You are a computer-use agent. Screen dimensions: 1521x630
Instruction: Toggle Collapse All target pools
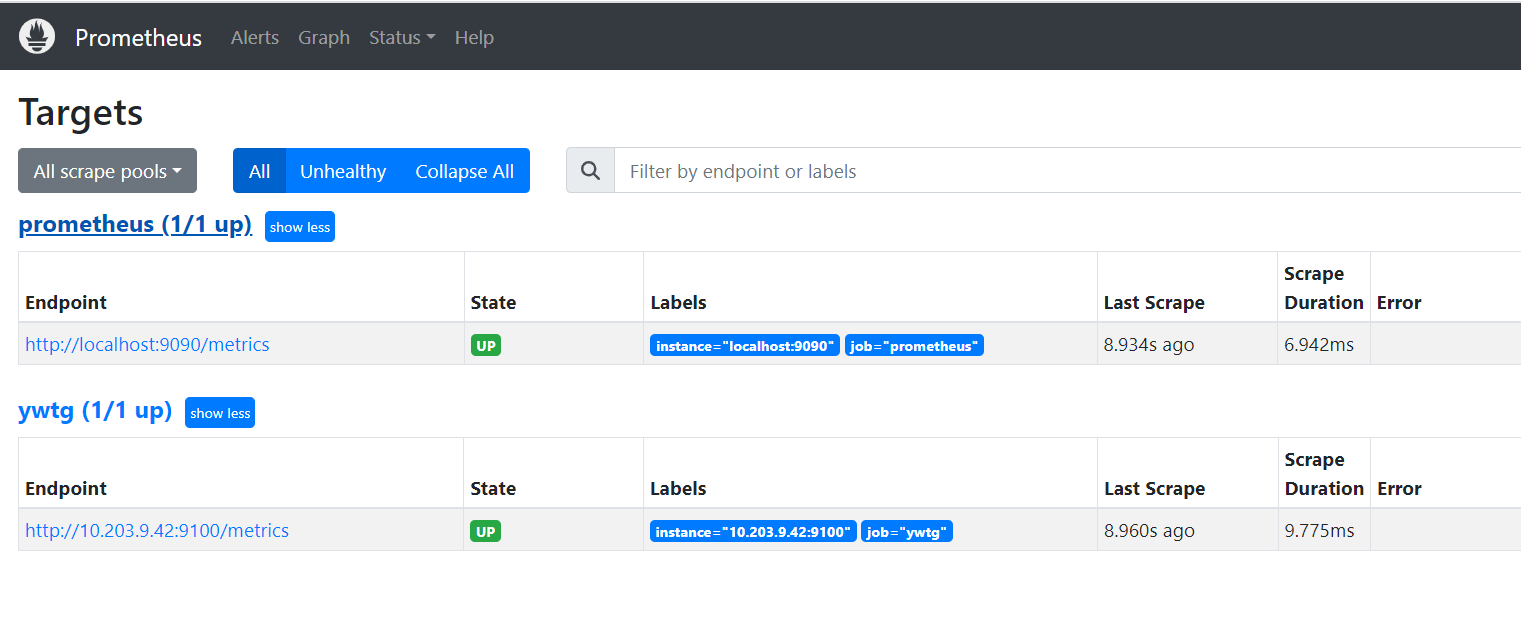pos(464,171)
